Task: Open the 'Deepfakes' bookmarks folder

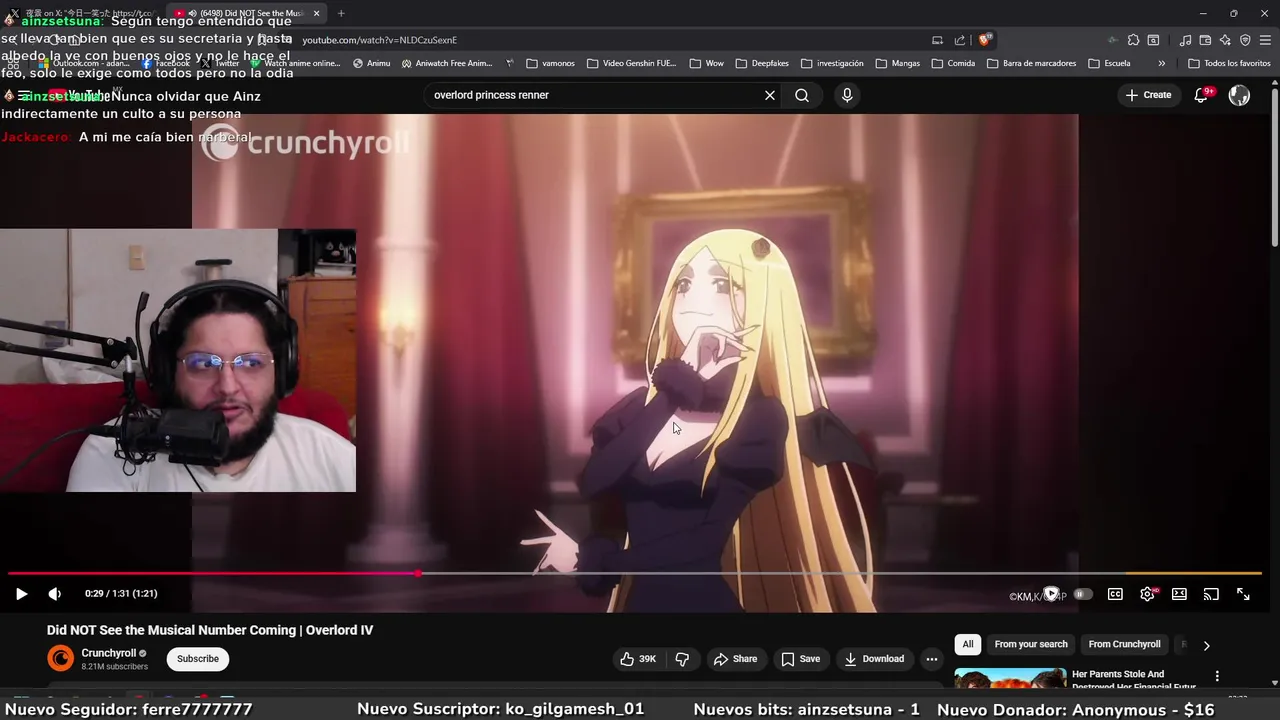Action: 763,63
